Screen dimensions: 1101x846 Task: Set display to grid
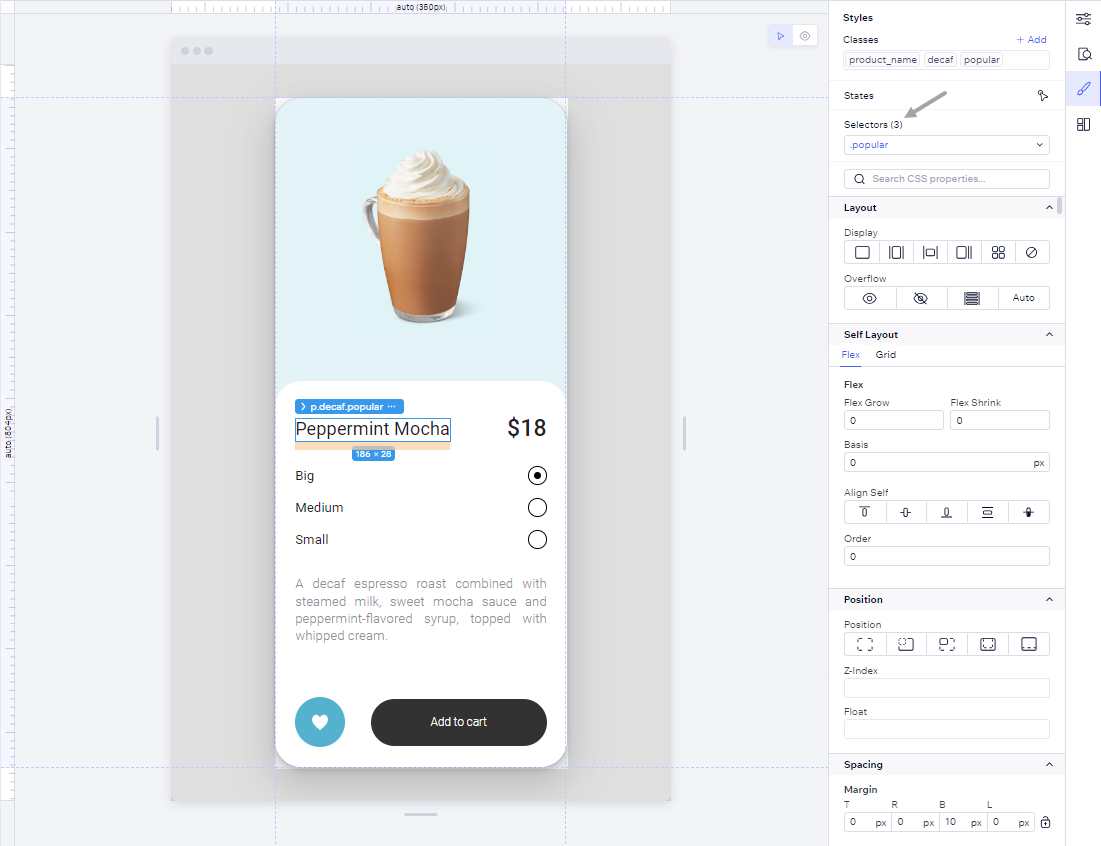pyautogui.click(x=998, y=253)
